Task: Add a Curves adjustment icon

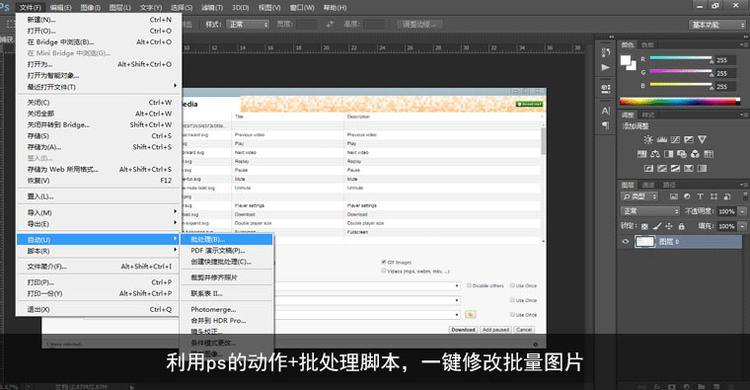Action: pos(675,139)
